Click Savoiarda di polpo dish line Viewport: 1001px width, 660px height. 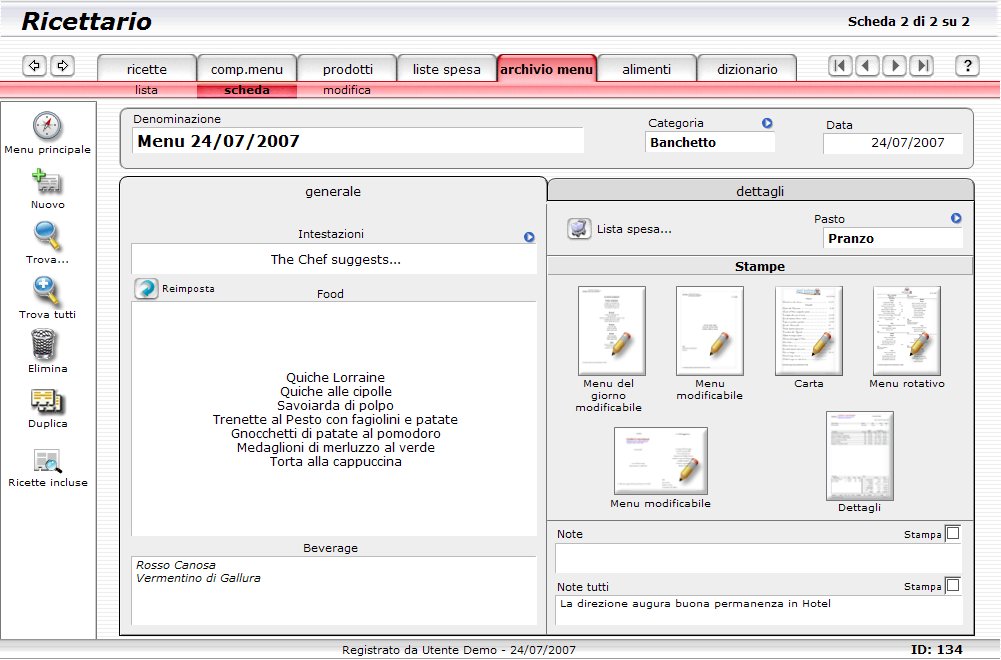(x=335, y=405)
